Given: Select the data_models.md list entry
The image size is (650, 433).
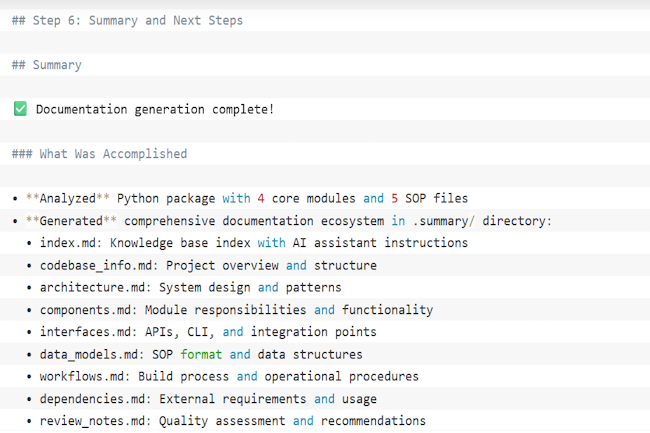Looking at the screenshot, I should tap(90, 354).
